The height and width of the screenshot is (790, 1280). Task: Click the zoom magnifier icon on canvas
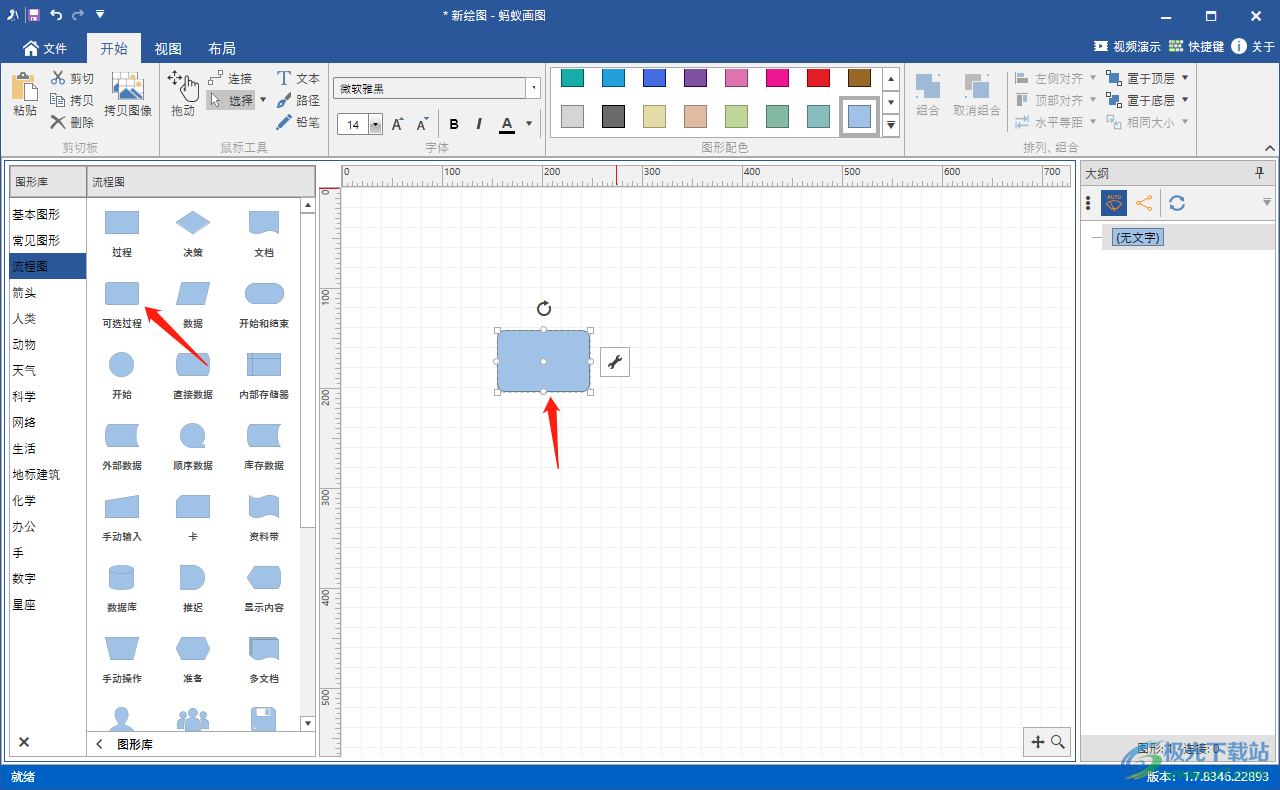1057,742
